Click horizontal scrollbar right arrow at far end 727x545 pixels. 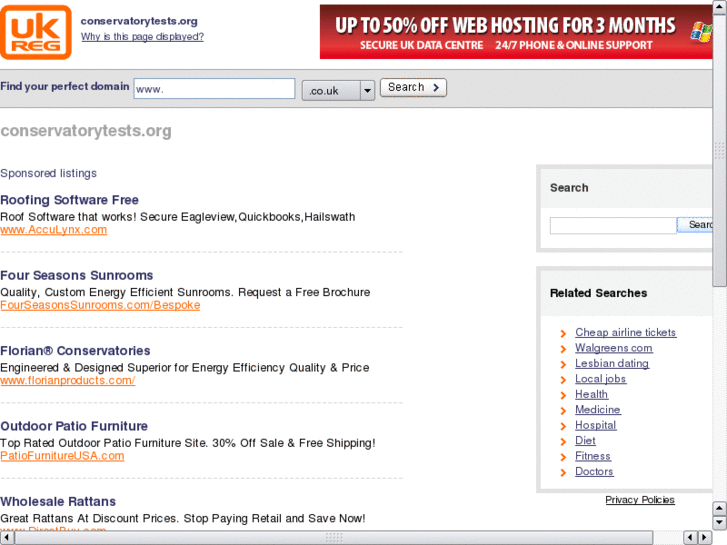tap(705, 537)
